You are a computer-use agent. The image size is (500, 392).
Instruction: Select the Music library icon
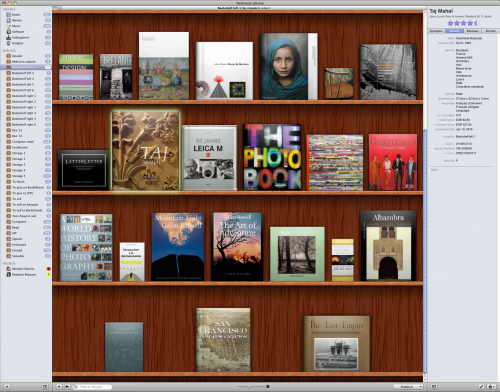[9, 26]
